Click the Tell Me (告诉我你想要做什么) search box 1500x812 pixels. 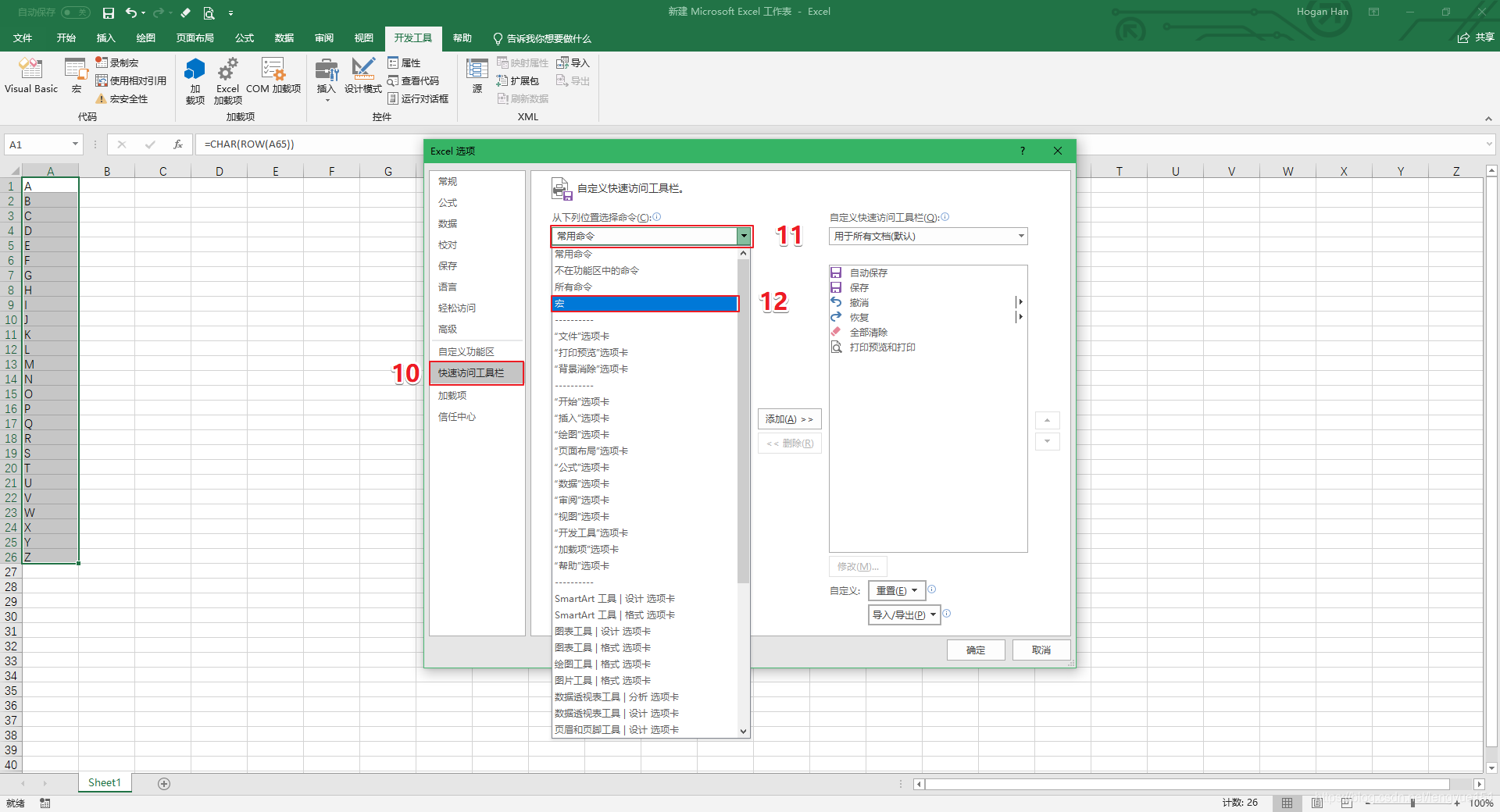point(542,38)
